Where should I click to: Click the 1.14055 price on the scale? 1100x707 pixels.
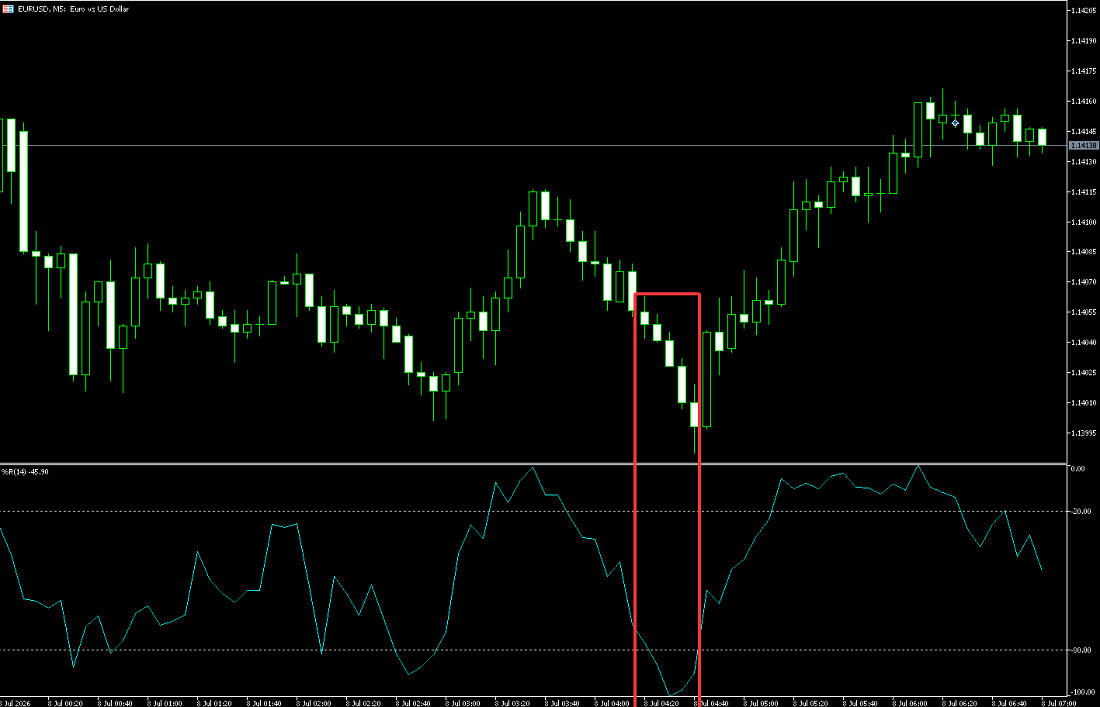1083,312
